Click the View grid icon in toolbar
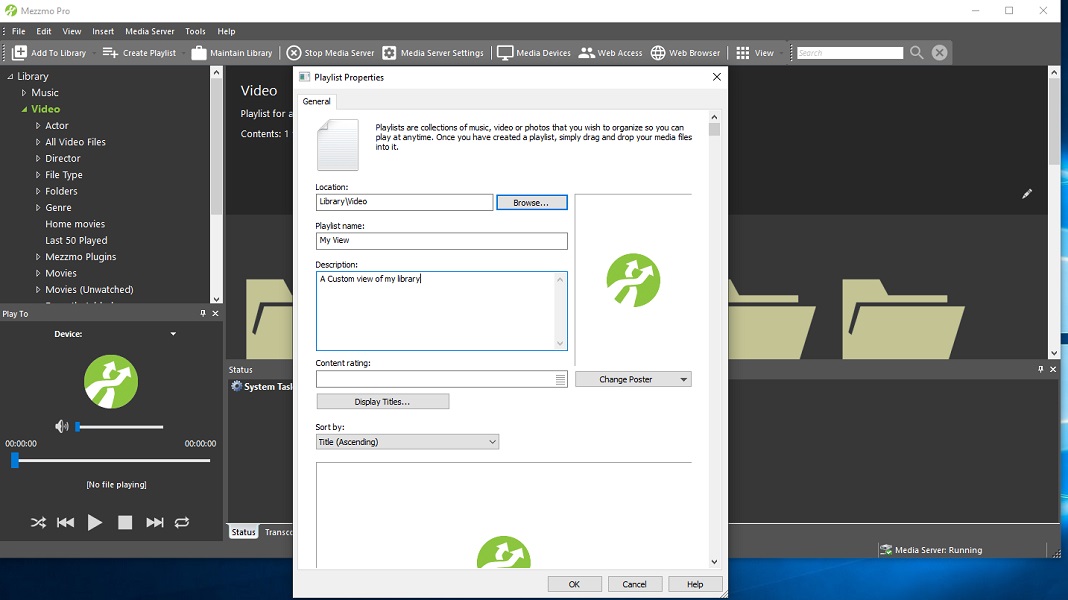 point(742,52)
